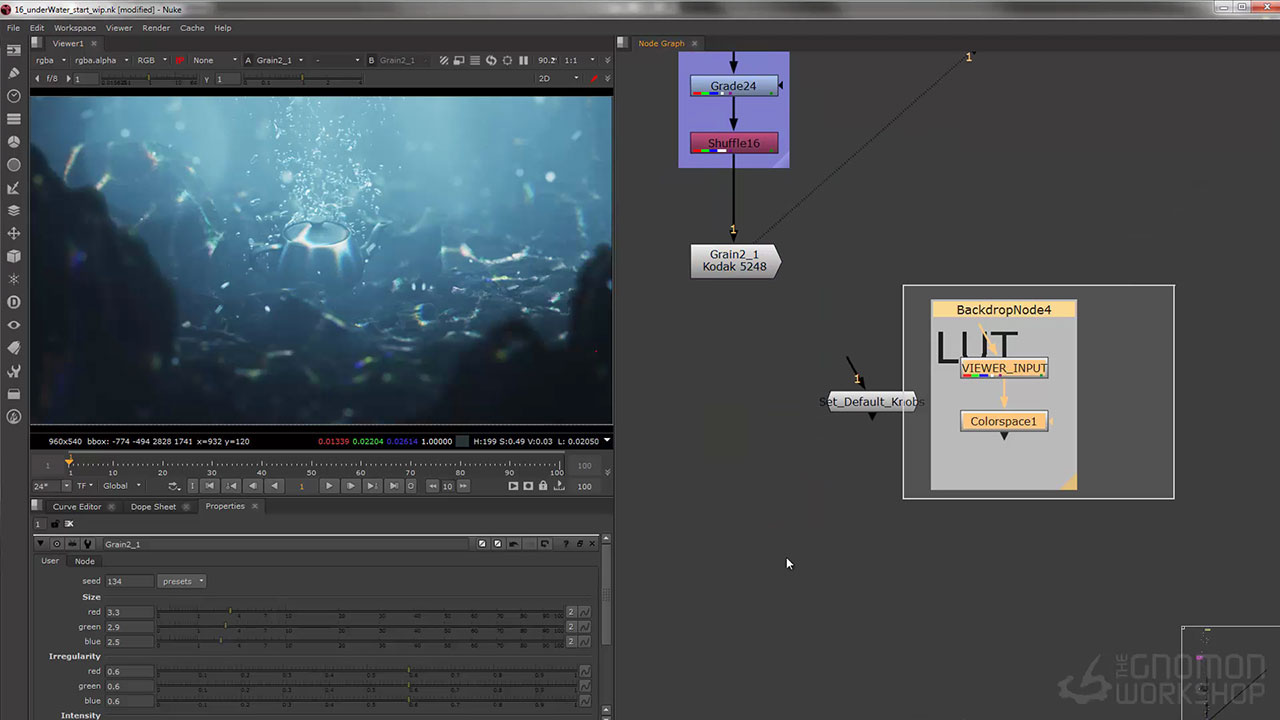
Task: Open the Color nodes wheel icon
Action: (x=14, y=142)
